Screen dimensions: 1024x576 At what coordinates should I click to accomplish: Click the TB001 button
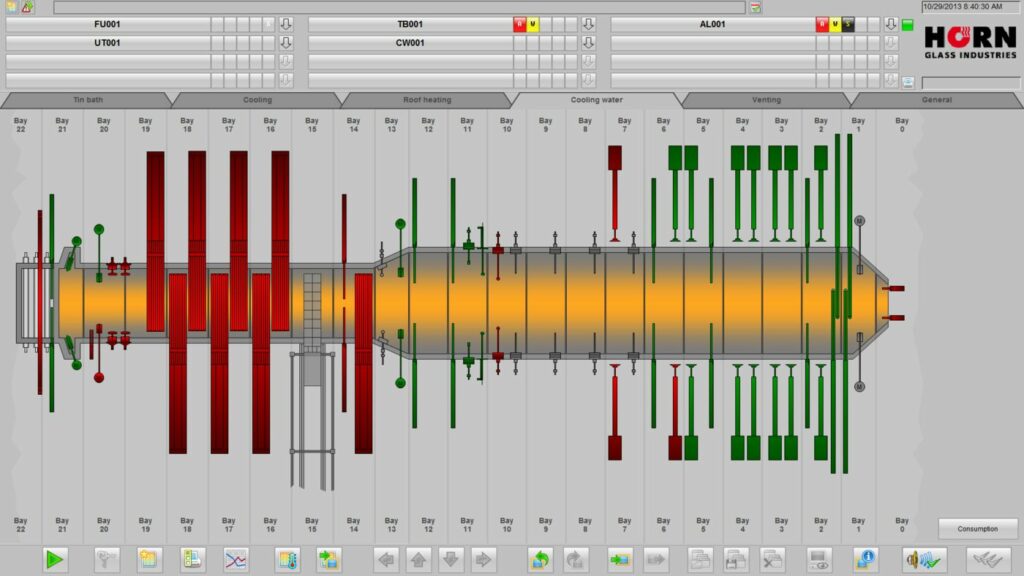click(410, 24)
